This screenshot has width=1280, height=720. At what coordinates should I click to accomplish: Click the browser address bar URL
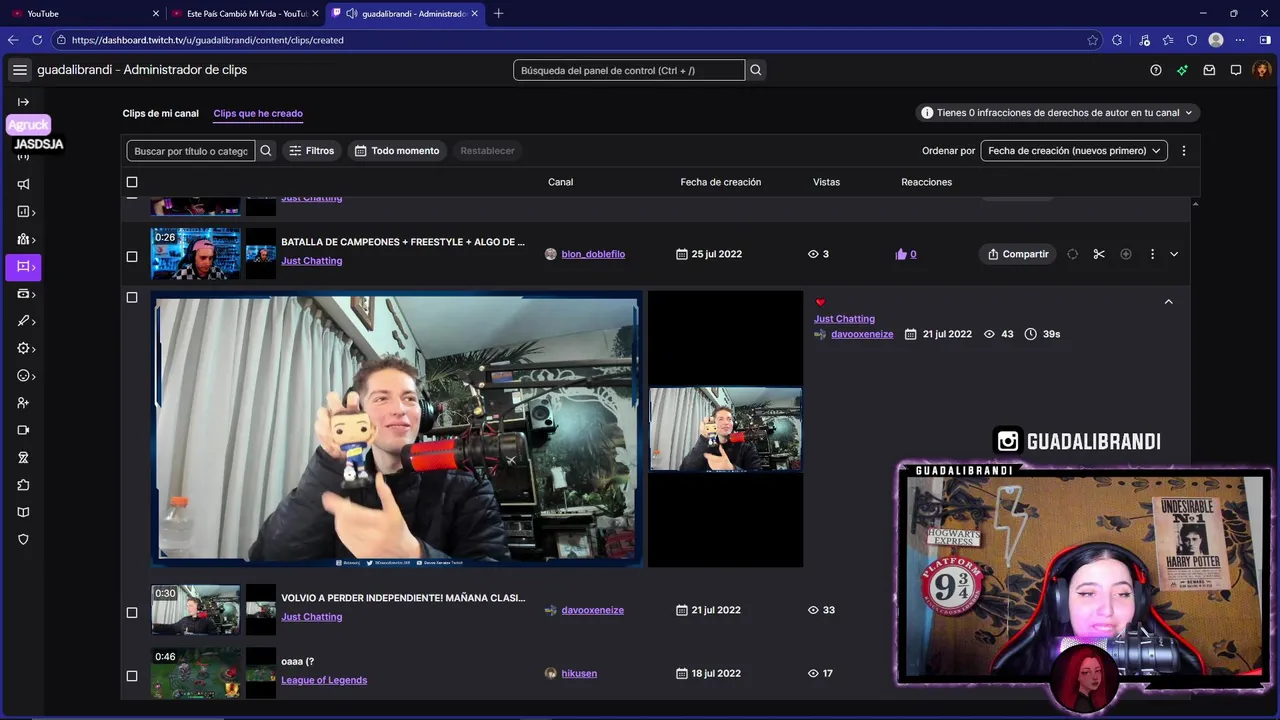[207, 40]
